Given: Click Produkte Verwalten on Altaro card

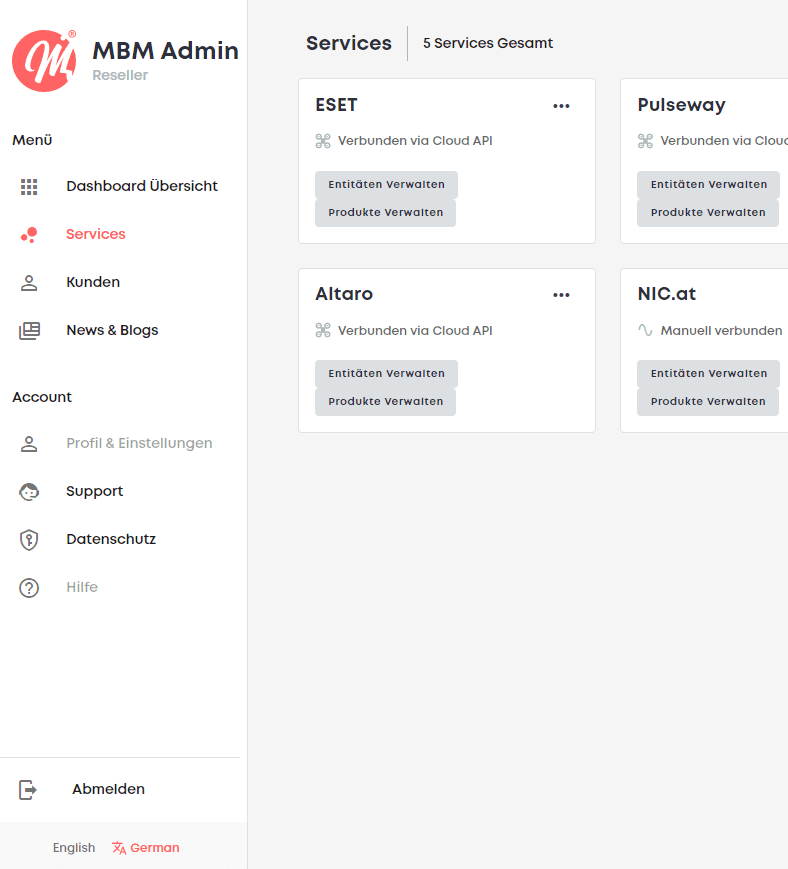Looking at the screenshot, I should point(386,402).
